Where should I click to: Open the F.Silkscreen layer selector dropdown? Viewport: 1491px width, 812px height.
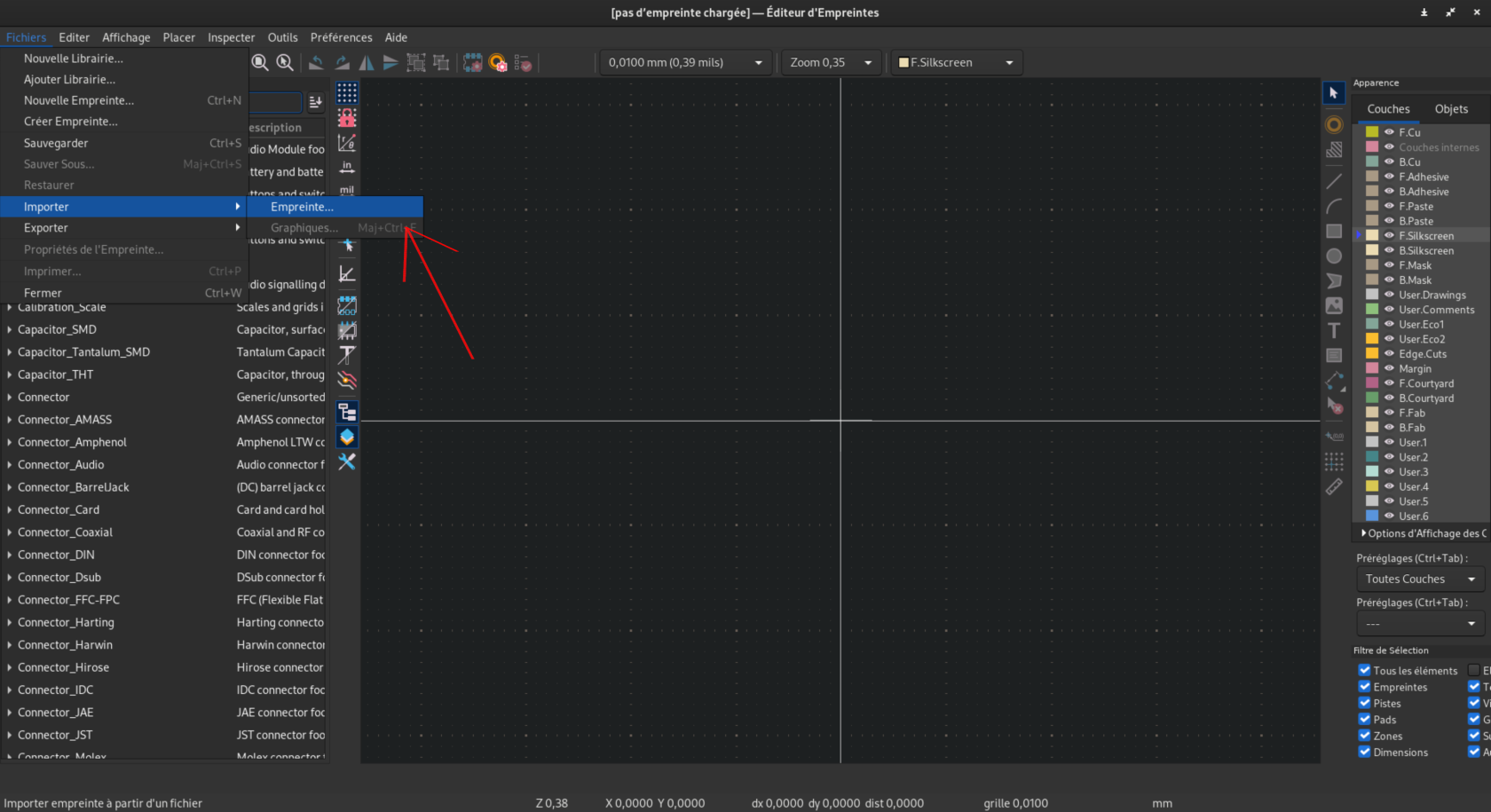point(956,62)
